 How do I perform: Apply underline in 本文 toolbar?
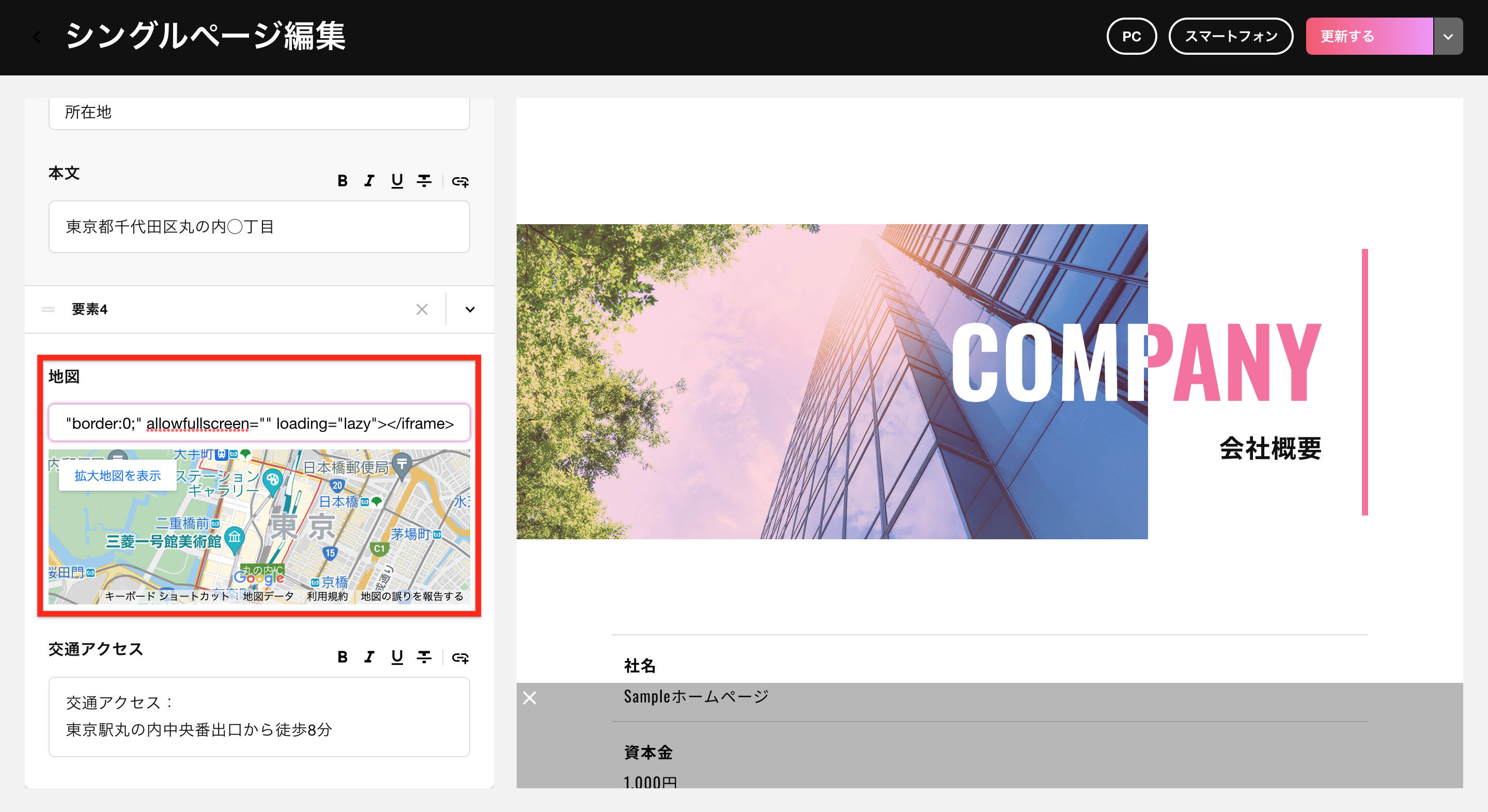397,181
